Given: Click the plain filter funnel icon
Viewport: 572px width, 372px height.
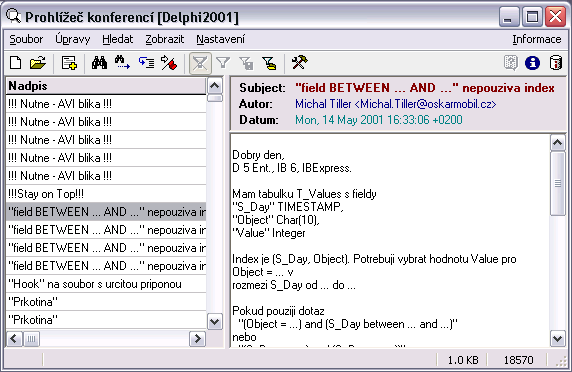Looking at the screenshot, I should [x=223, y=63].
